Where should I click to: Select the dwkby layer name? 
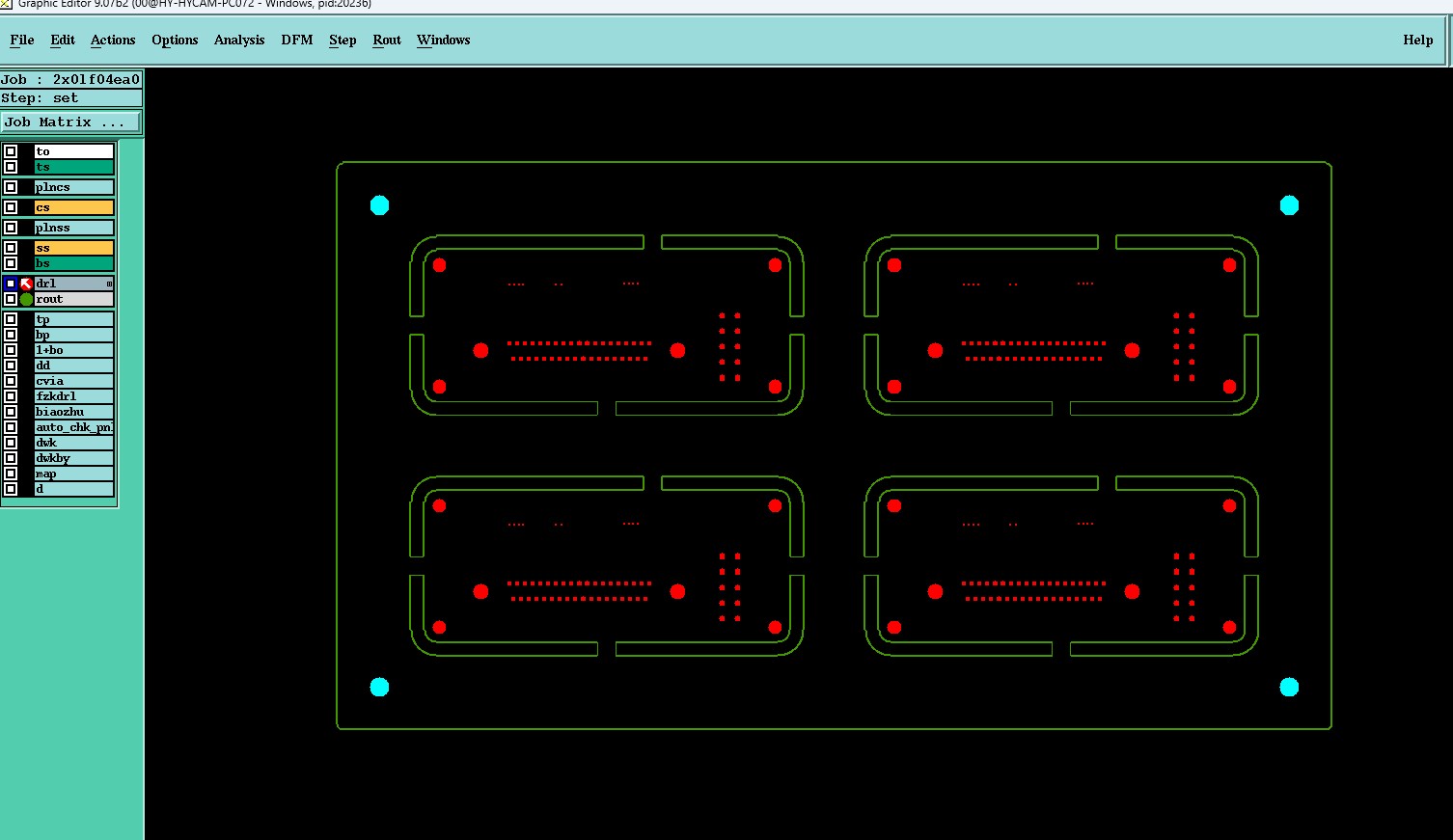click(x=74, y=458)
